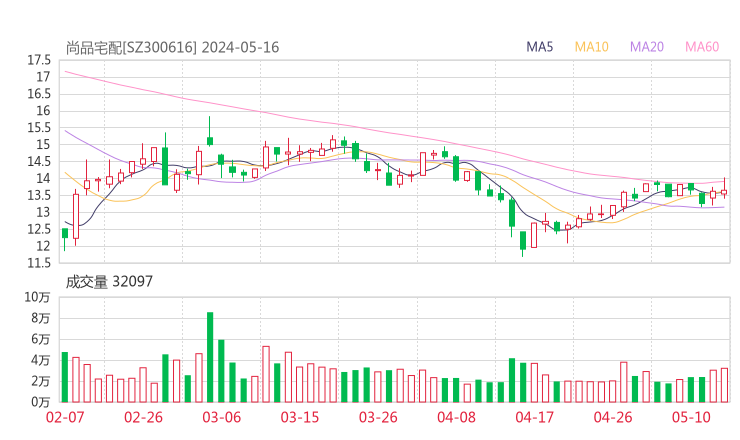Click the last red volume bar at right edge
This screenshot has height=440, width=740.
[x=724, y=385]
